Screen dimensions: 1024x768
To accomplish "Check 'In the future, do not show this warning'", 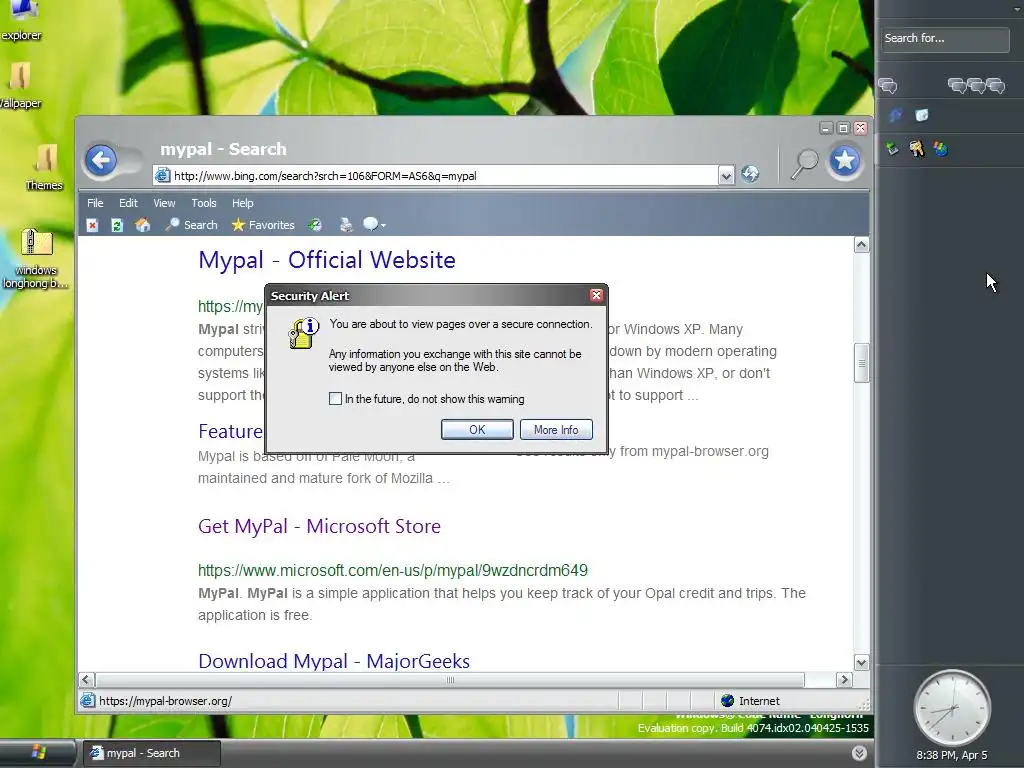I will 335,398.
